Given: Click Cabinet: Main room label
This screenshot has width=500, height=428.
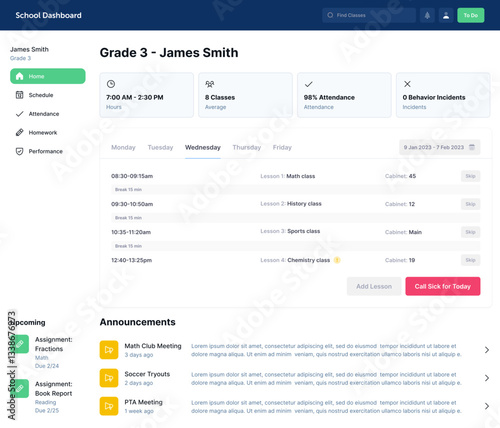Looking at the screenshot, I should point(403,232).
